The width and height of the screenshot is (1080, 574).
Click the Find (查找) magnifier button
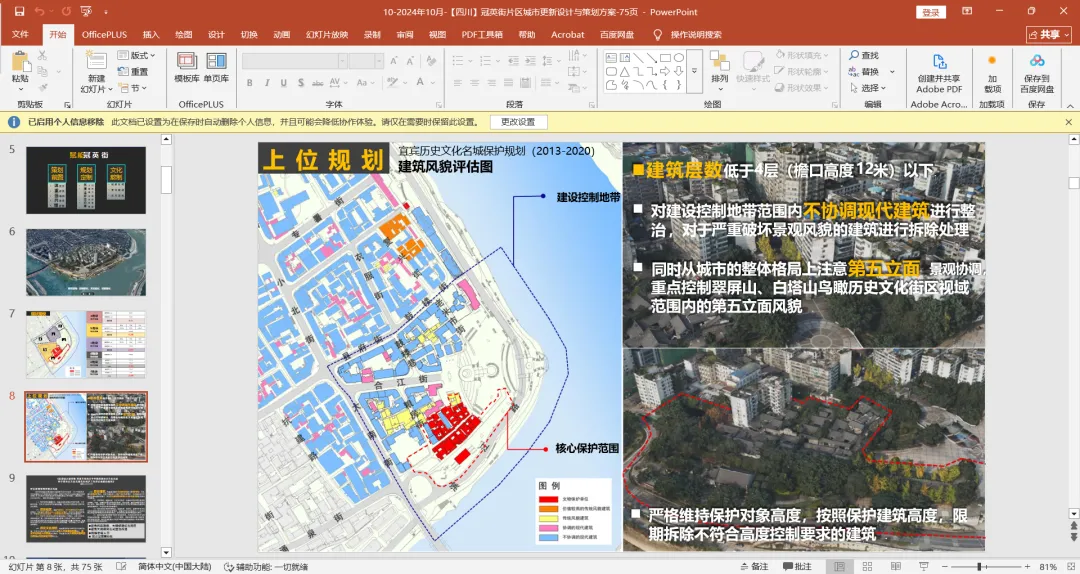coord(864,55)
